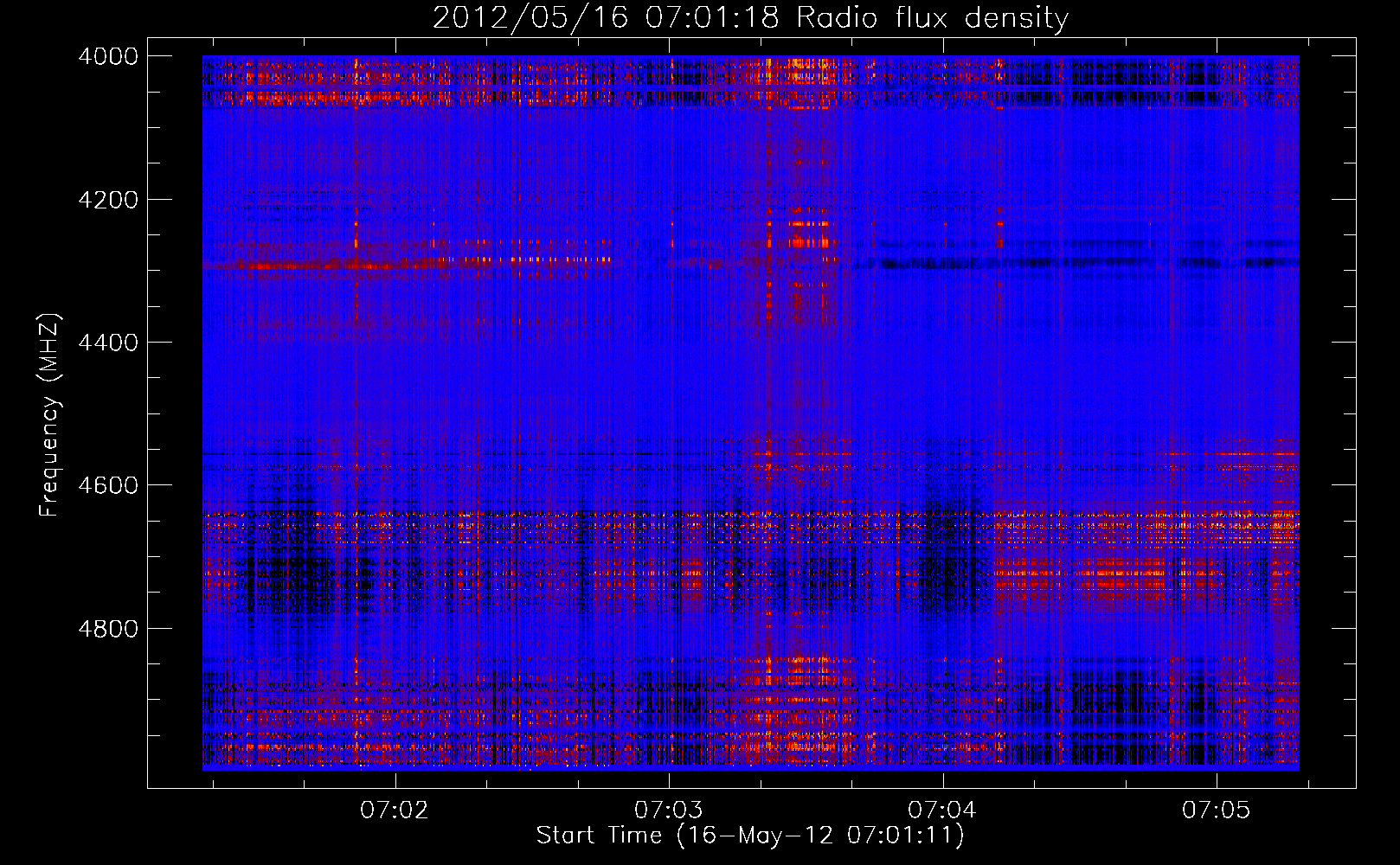Click the 07:04 time tick label
Viewport: 1400px width, 865px height.
[942, 810]
